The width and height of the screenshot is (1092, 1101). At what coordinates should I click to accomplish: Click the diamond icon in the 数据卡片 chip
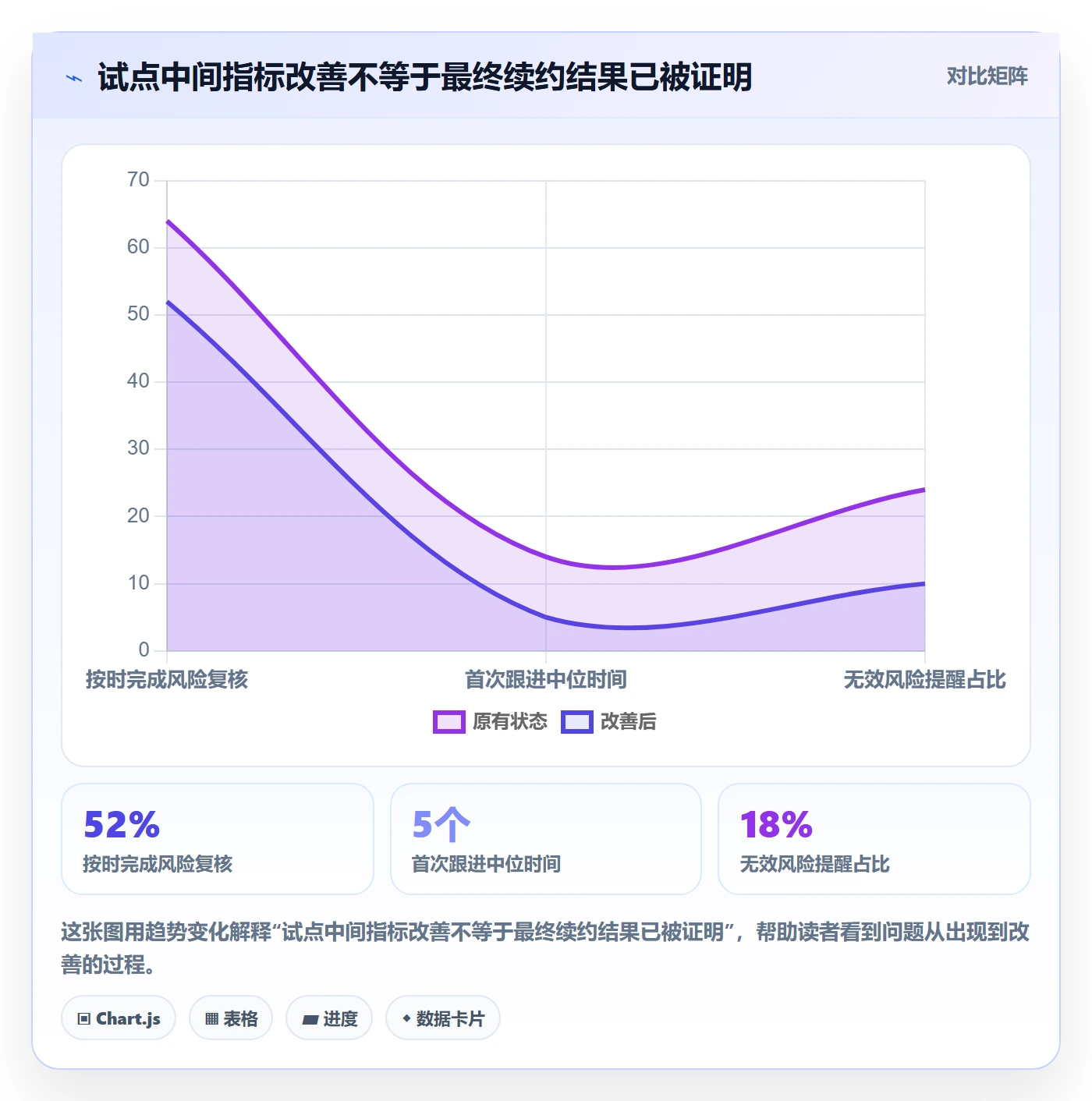click(x=406, y=1018)
